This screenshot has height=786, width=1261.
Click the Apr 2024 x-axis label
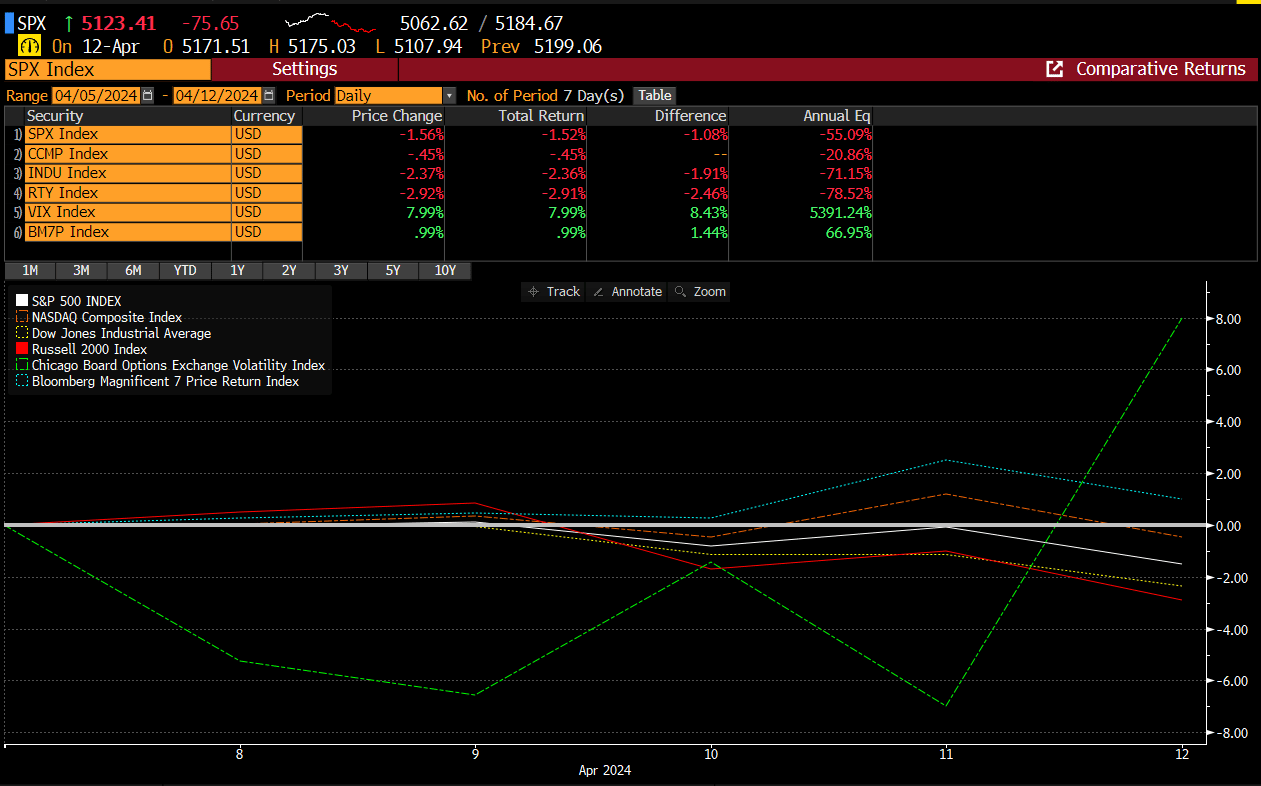click(x=605, y=771)
